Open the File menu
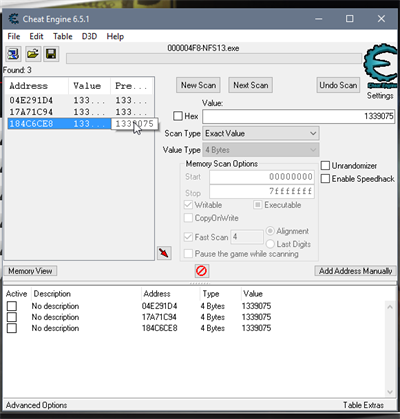Screen dimensions: 400x419 [14, 36]
